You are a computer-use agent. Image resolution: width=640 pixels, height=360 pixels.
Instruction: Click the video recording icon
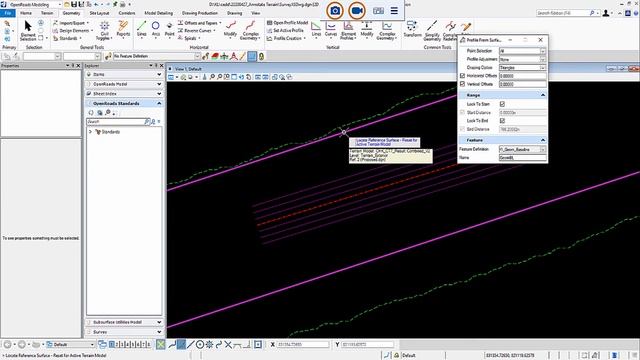[357, 11]
